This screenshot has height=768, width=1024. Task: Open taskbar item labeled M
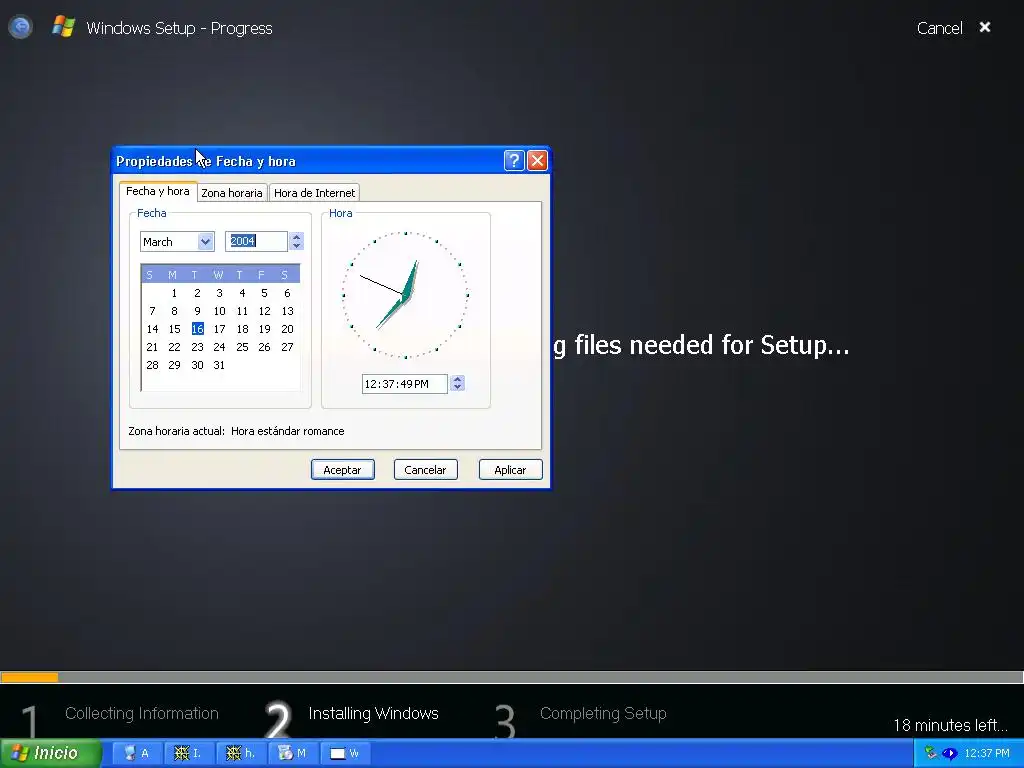coord(293,753)
